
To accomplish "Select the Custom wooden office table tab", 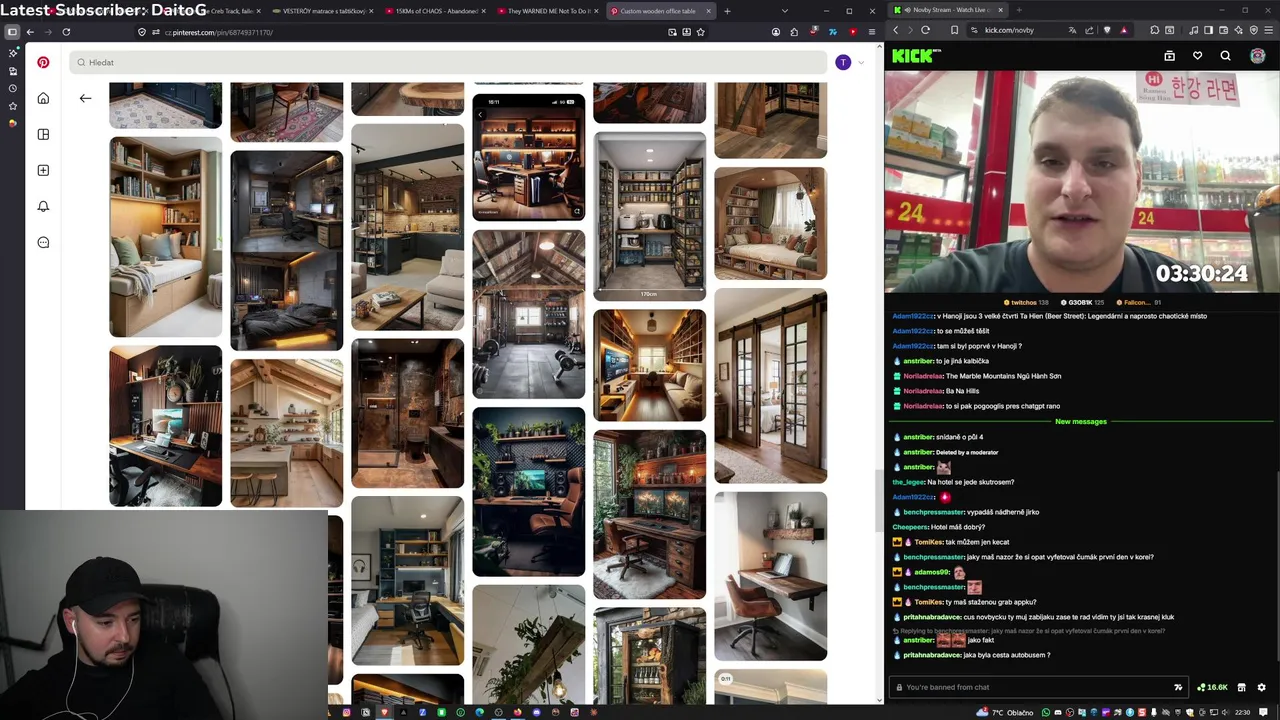I will pyautogui.click(x=662, y=11).
